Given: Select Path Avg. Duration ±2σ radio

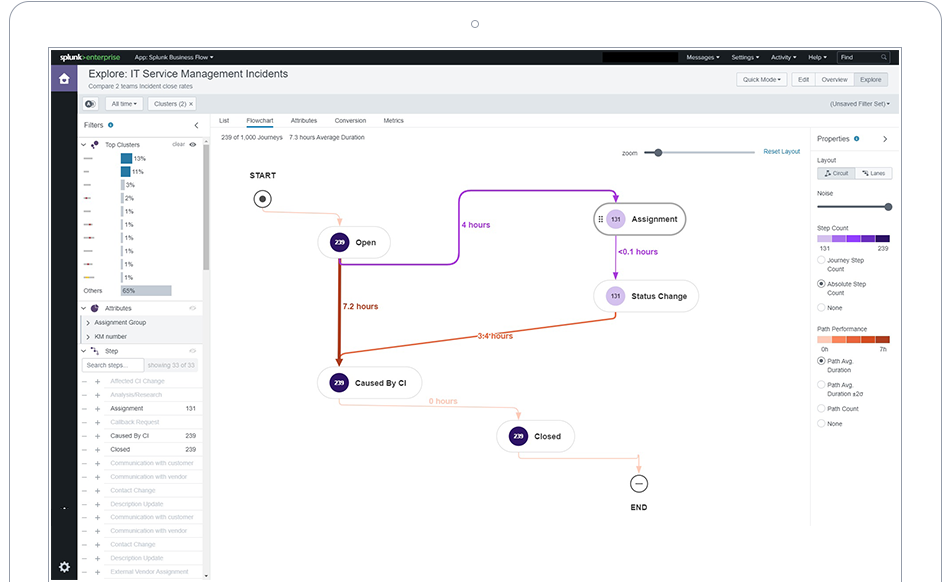Looking at the screenshot, I should [821, 385].
